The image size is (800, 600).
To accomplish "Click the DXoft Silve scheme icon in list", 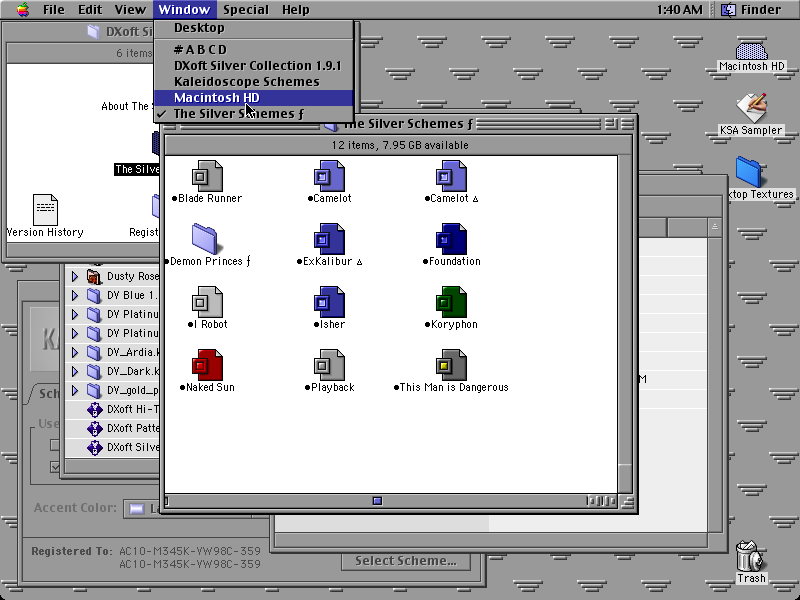I will pos(94,448).
